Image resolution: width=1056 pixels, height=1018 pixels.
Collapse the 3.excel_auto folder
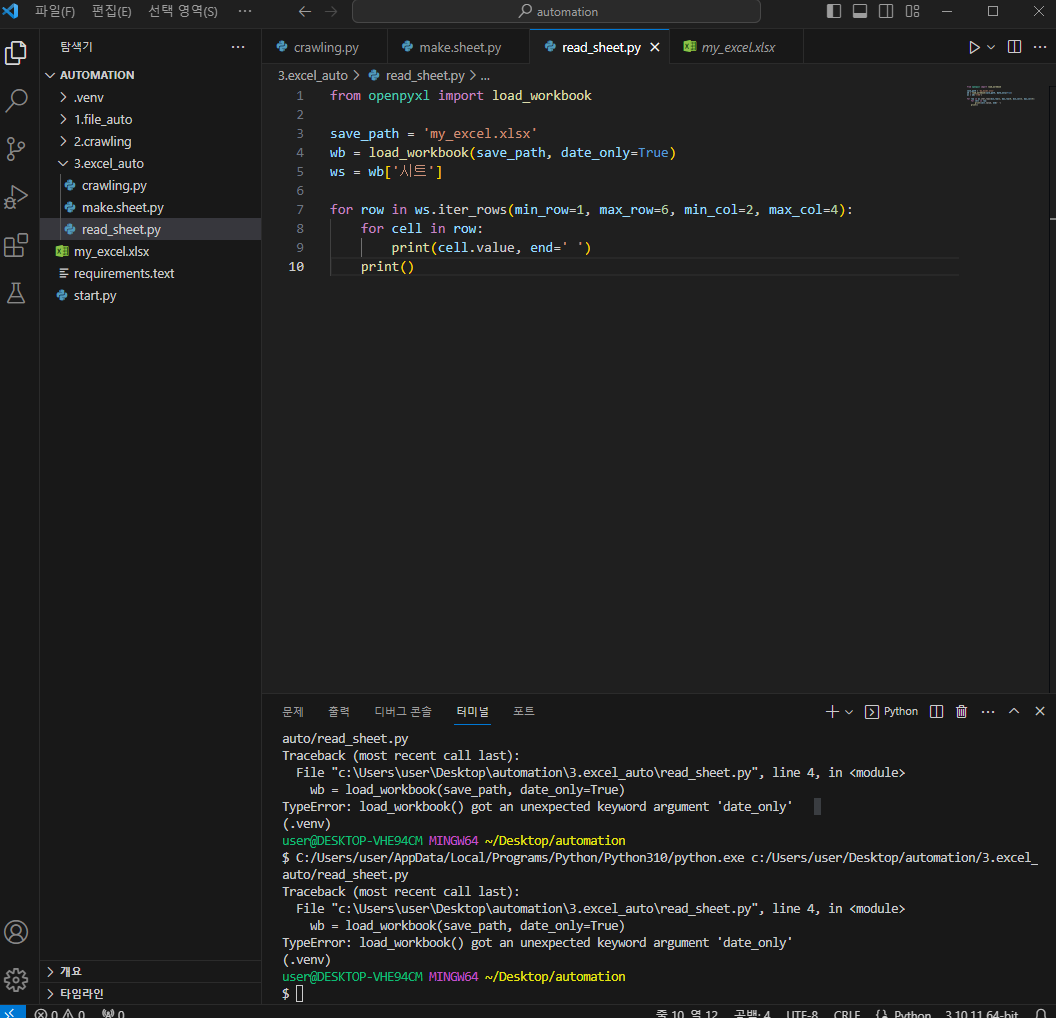click(x=152, y=164)
